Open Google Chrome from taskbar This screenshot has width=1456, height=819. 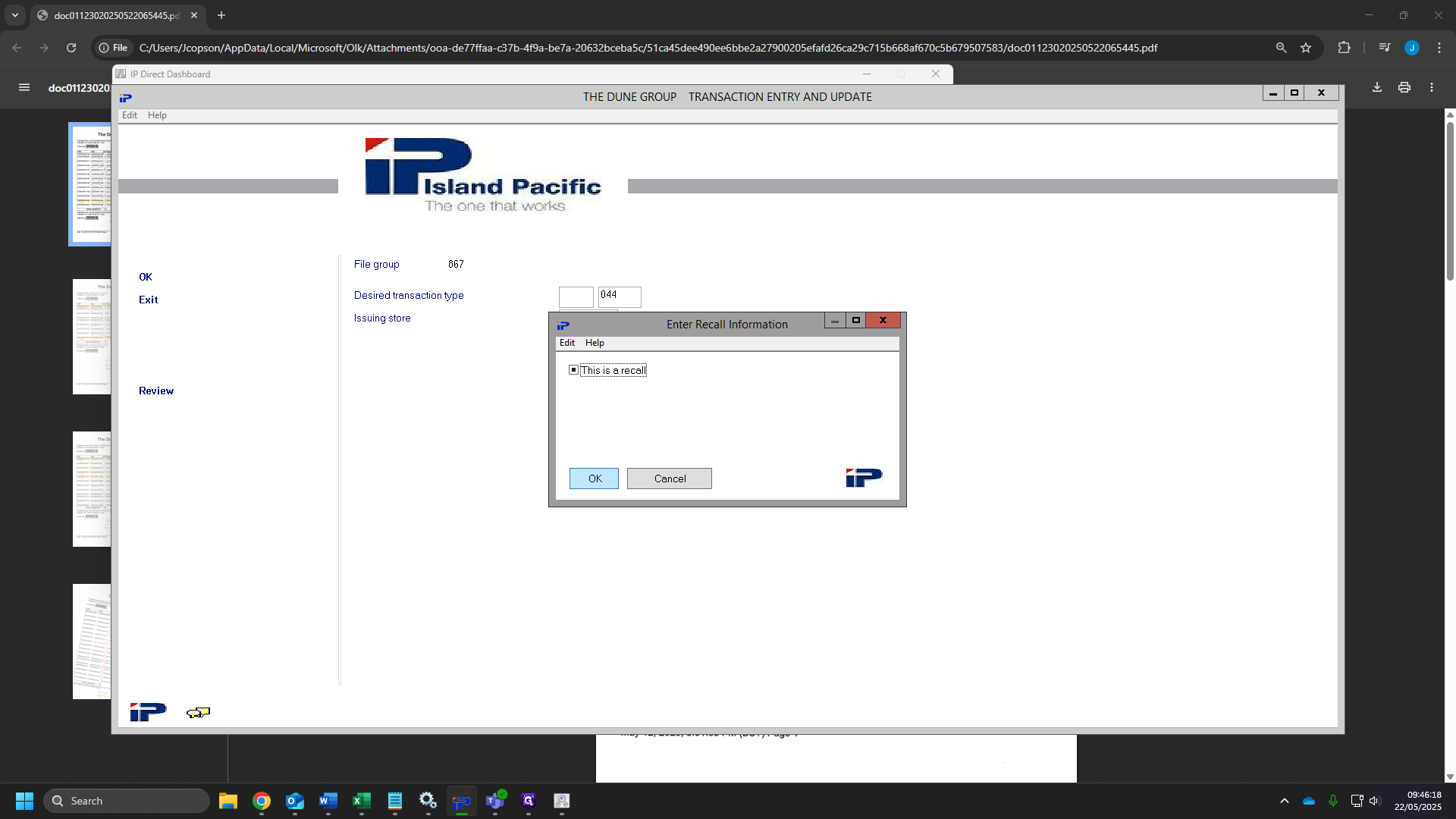tap(262, 801)
